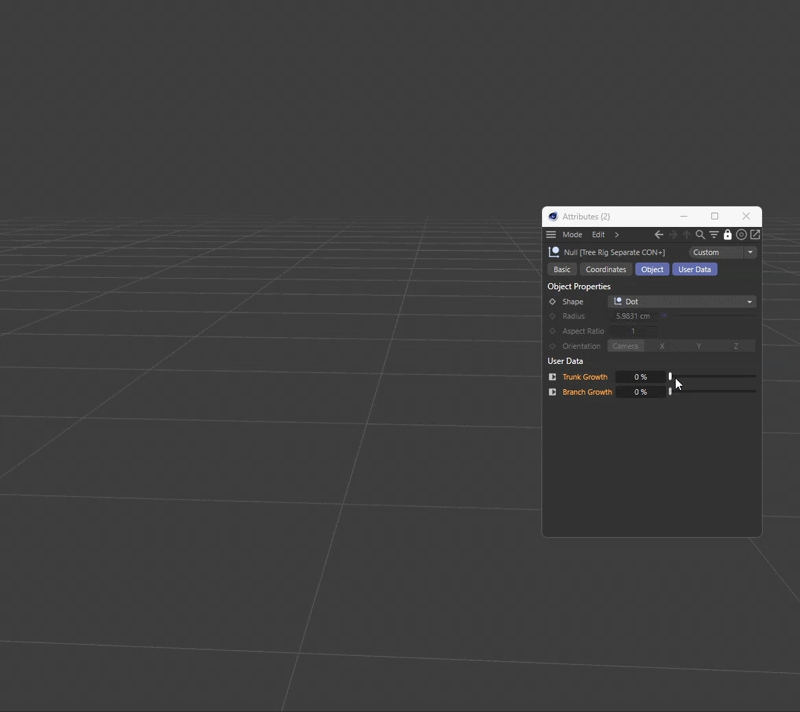Click the User Data section heading
The width and height of the screenshot is (800, 712).
[x=565, y=361]
